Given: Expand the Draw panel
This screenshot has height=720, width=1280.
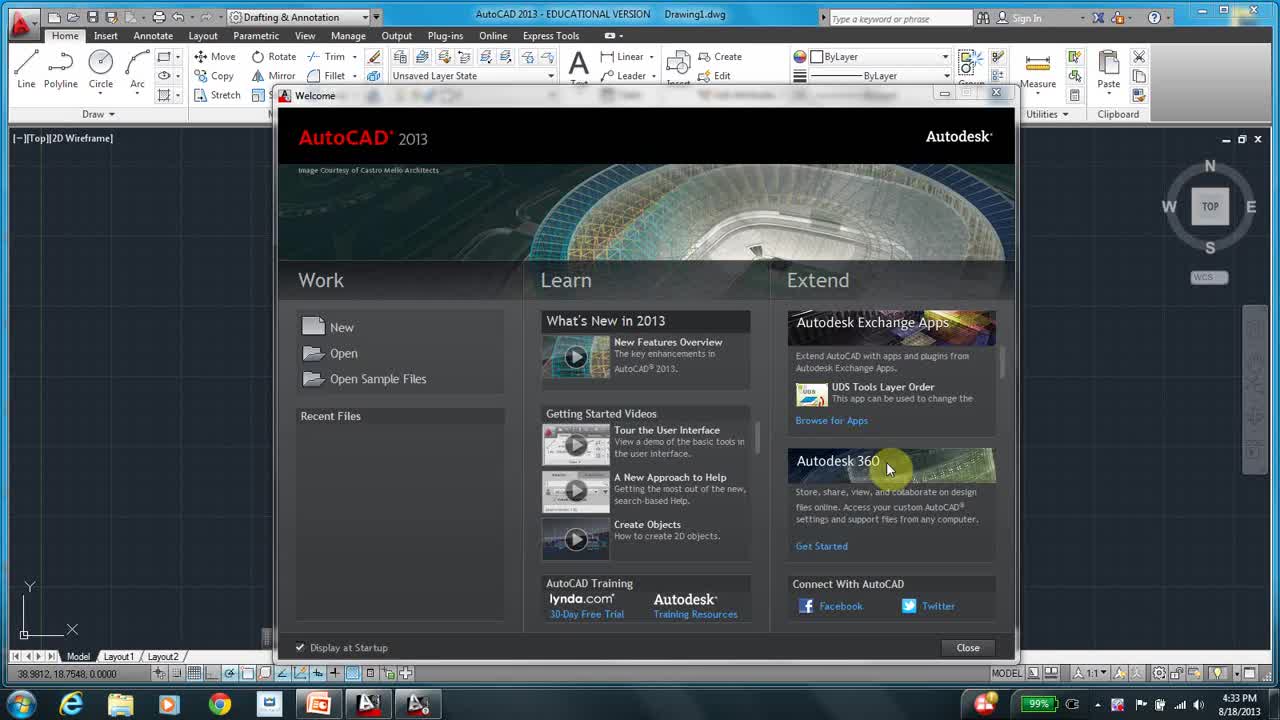Looking at the screenshot, I should (x=98, y=114).
